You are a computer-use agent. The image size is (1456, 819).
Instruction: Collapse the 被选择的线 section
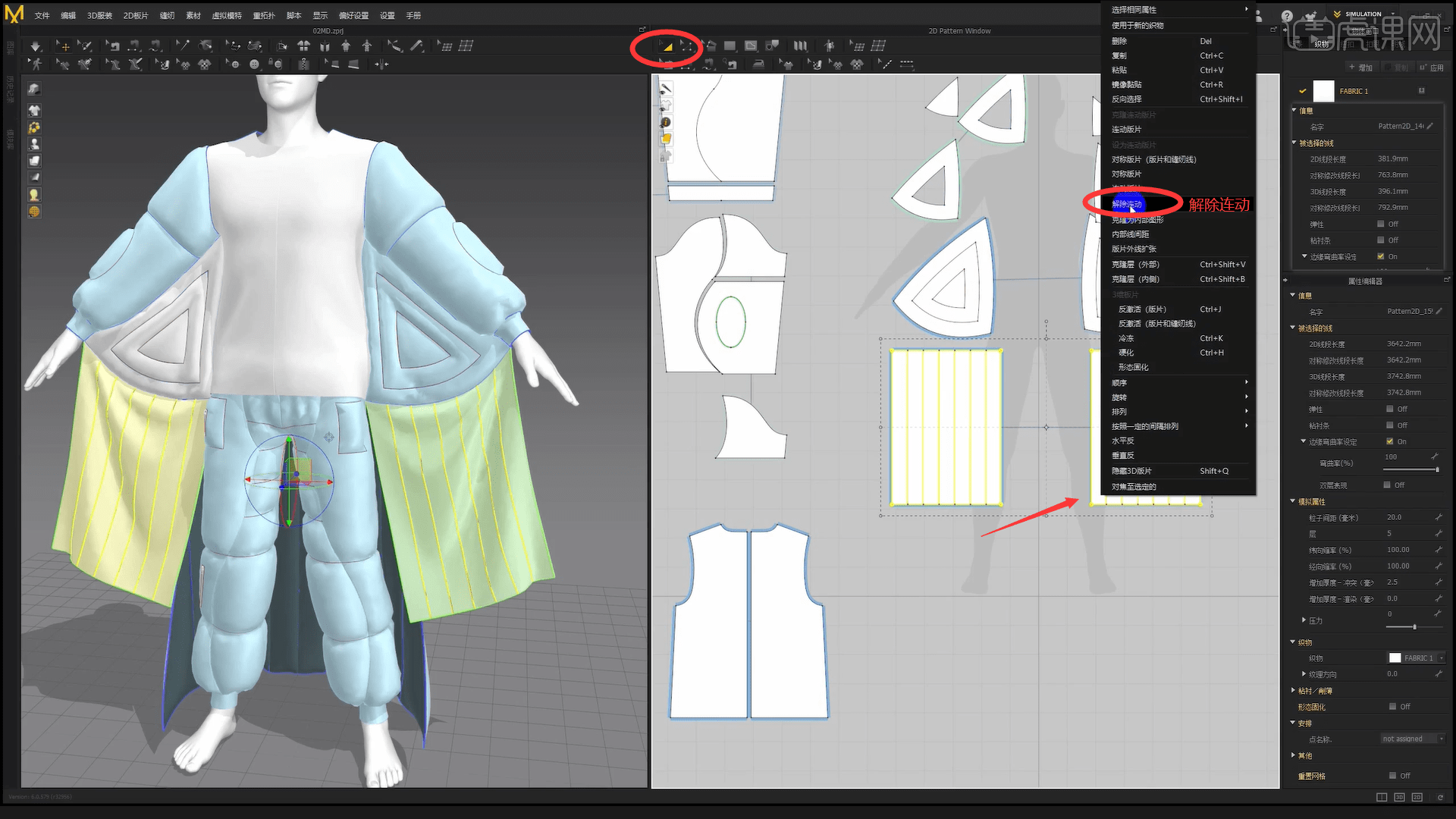(x=1294, y=143)
